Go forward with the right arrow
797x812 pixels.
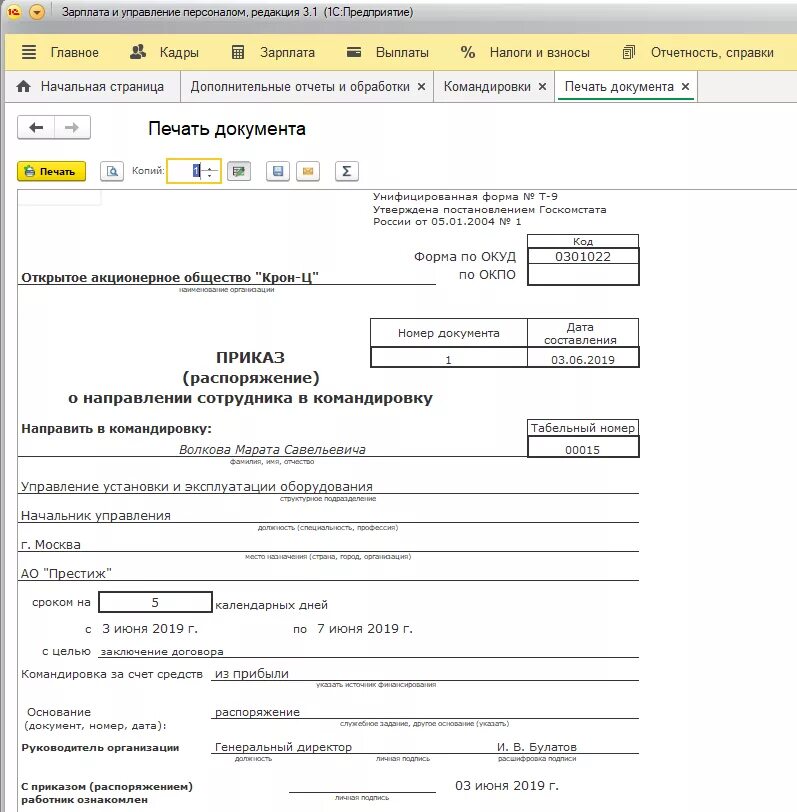tap(72, 127)
